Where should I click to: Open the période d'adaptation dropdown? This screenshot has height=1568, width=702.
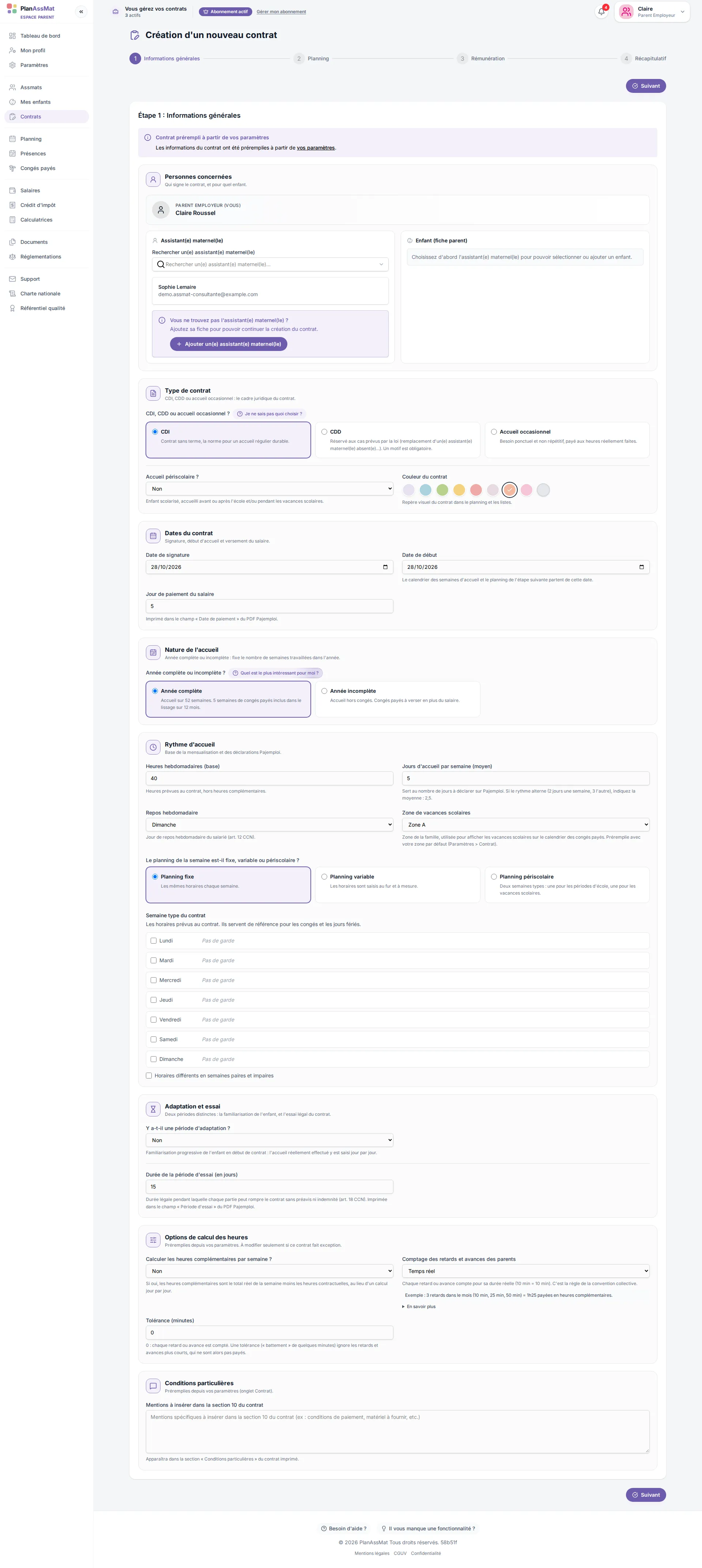269,1140
